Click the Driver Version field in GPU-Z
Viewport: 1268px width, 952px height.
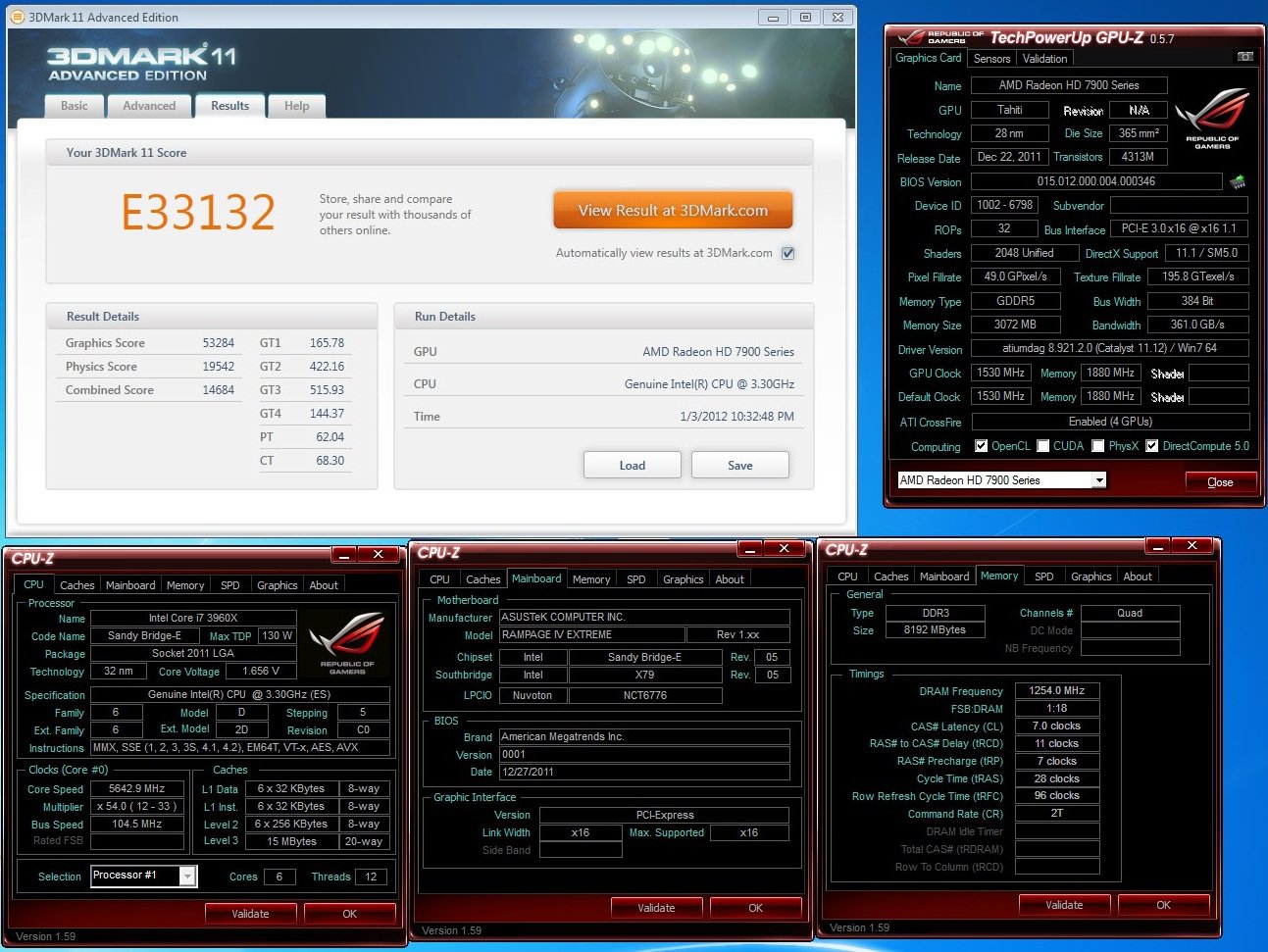(1109, 348)
